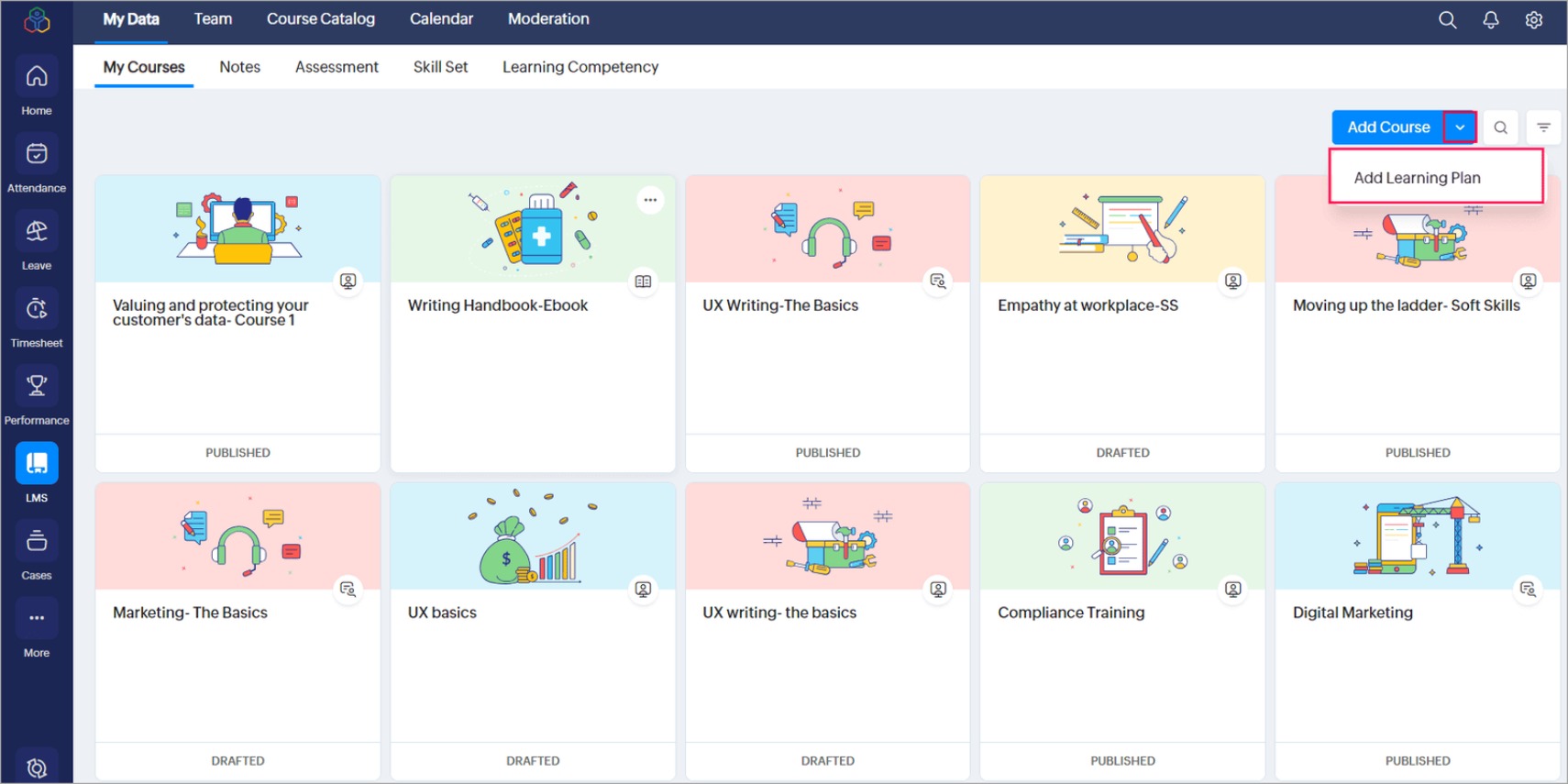Click PUBLISHED status on Compliance Training card

click(1122, 761)
